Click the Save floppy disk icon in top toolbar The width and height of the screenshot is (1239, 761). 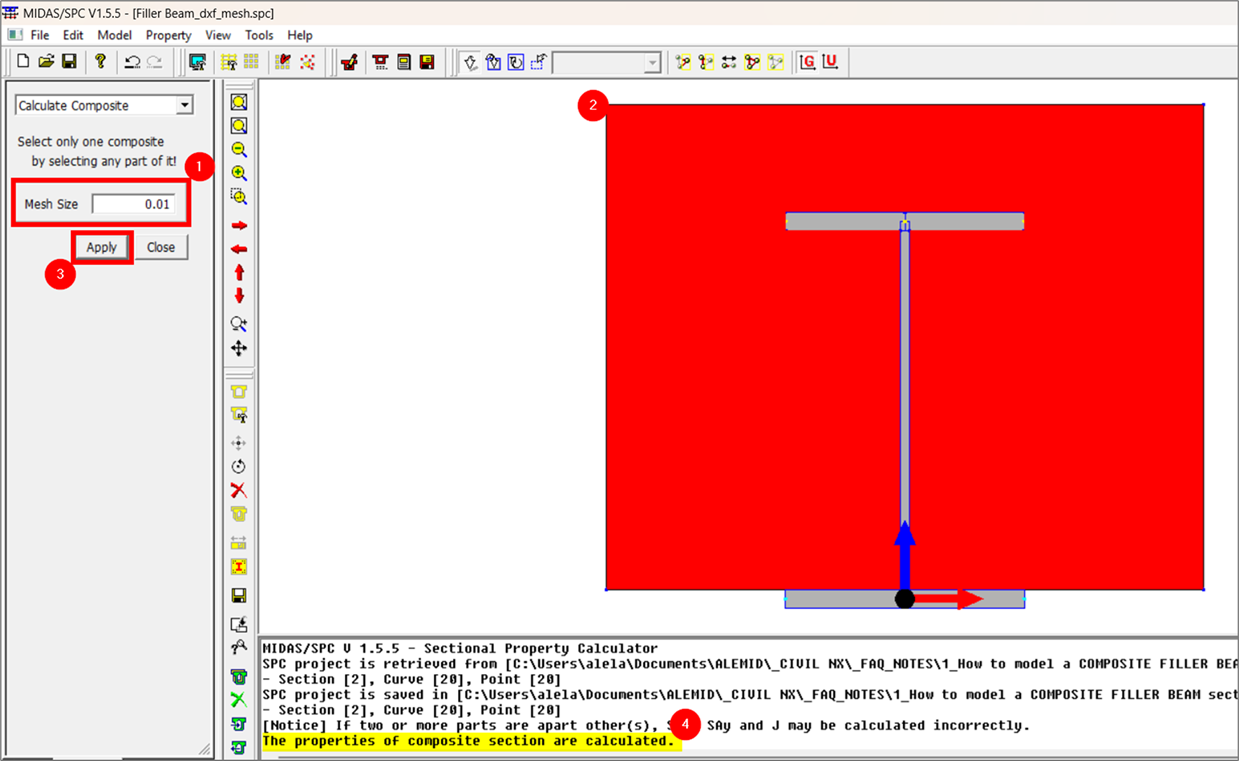[x=69, y=62]
